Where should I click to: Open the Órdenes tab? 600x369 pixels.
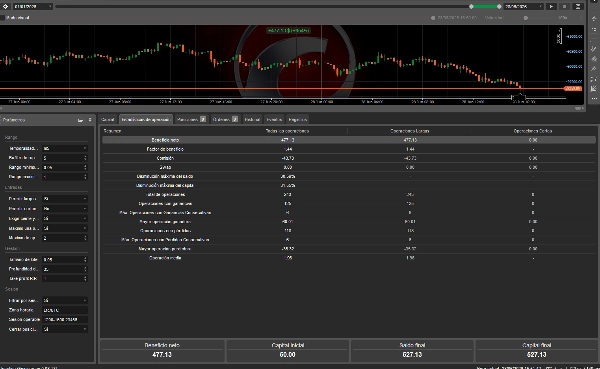tap(225, 119)
